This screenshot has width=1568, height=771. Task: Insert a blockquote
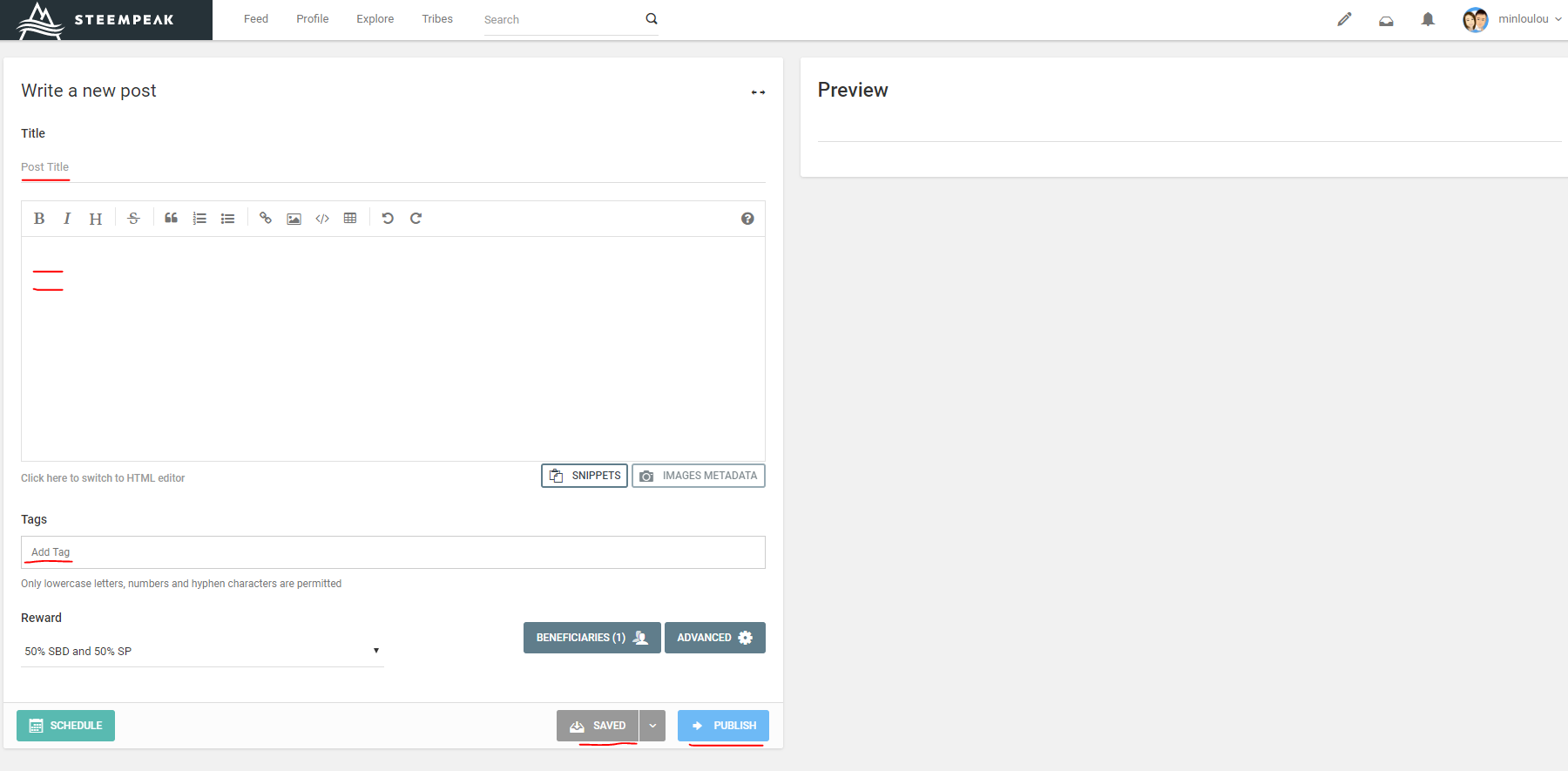[172, 219]
